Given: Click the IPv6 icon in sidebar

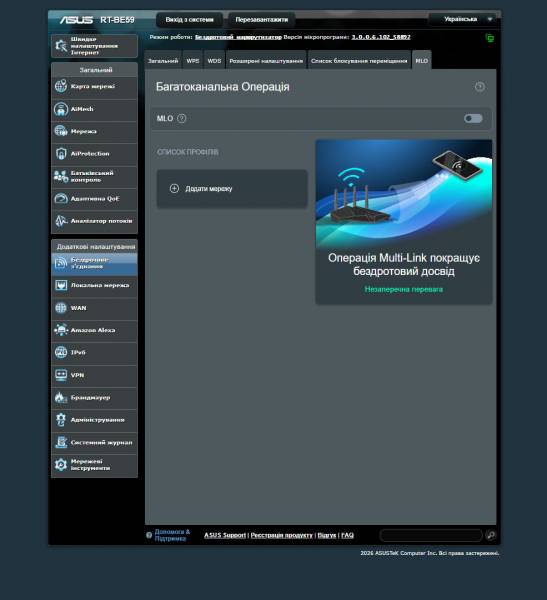Looking at the screenshot, I should pos(61,352).
